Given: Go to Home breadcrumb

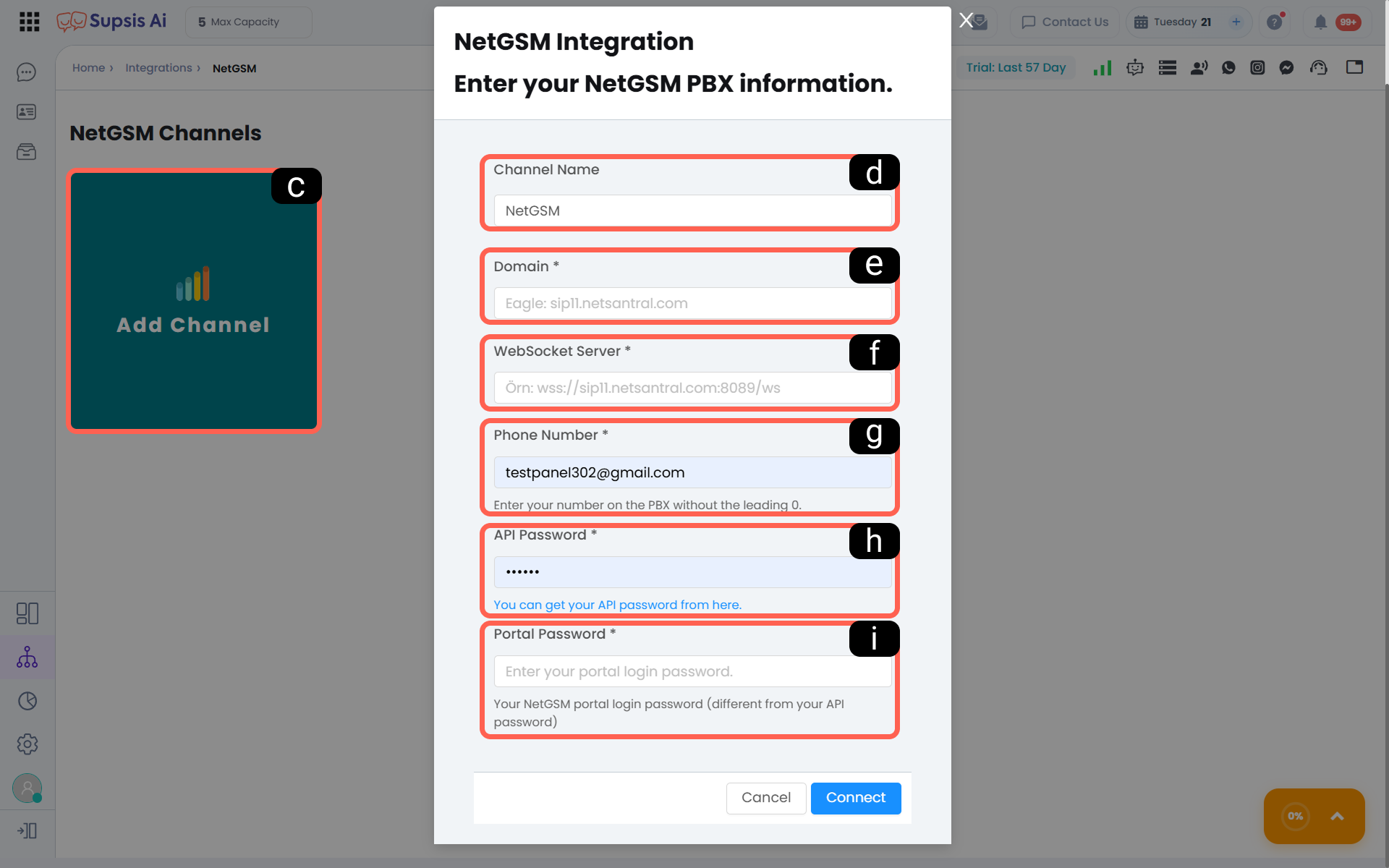Looking at the screenshot, I should [89, 68].
